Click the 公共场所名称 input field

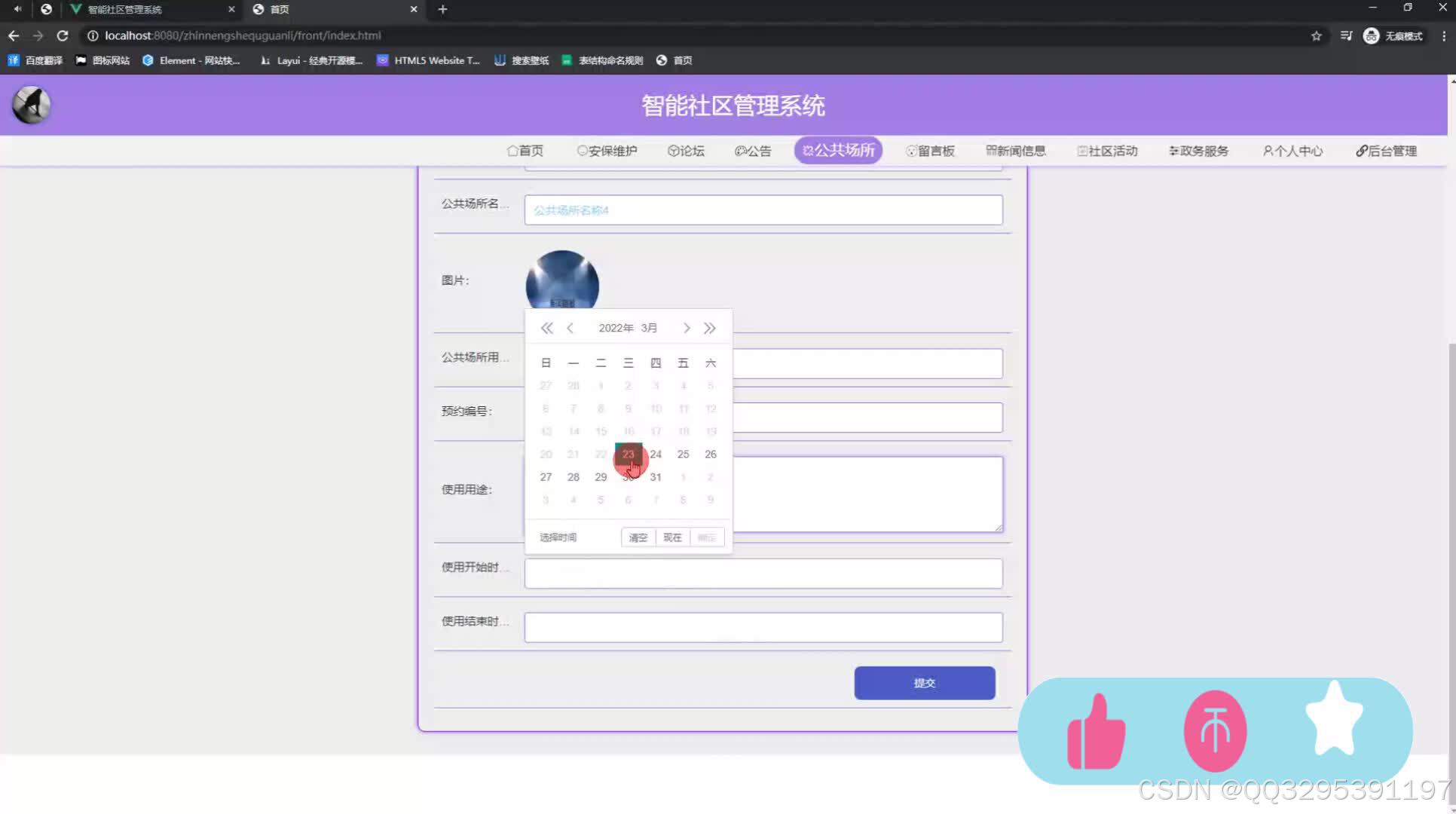(x=763, y=210)
